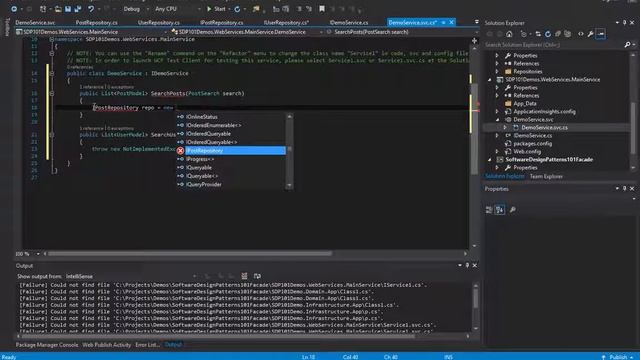640x360 pixels.
Task: Switch to the PostRepository.cs tab
Action: (96, 22)
